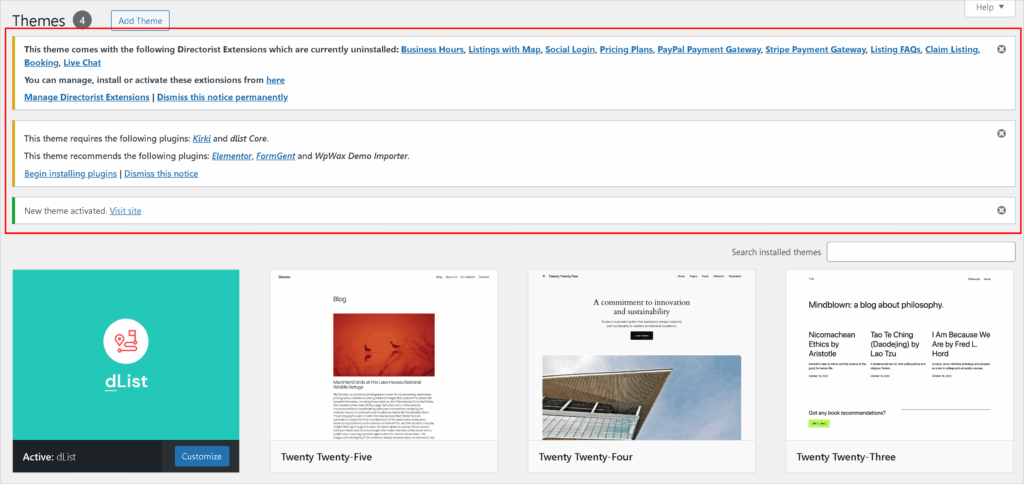The height and width of the screenshot is (484, 1024).
Task: Open the Live Chat extension link
Action: point(82,63)
